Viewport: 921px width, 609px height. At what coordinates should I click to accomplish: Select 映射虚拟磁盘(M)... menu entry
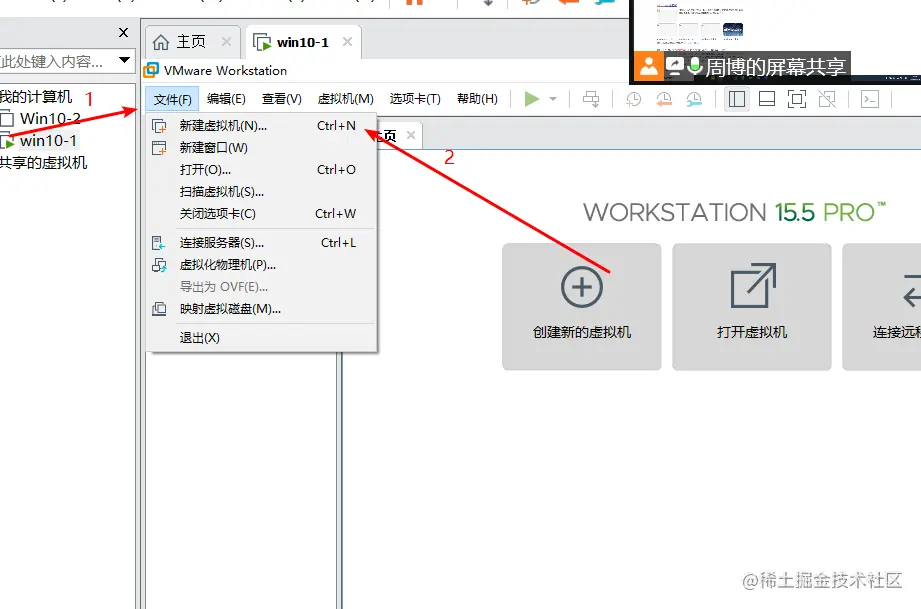(261, 309)
